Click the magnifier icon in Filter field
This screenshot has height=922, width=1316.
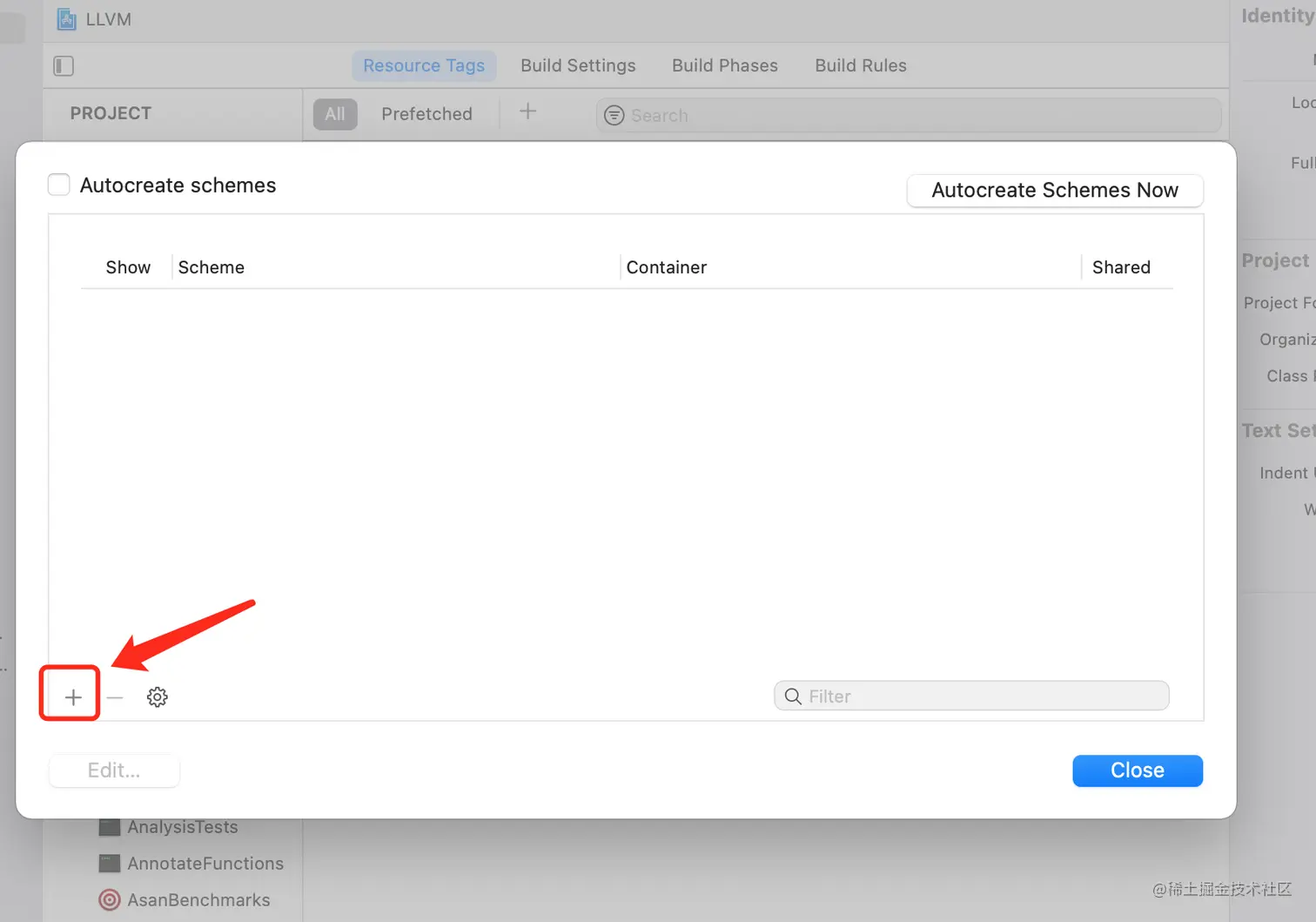coord(793,697)
